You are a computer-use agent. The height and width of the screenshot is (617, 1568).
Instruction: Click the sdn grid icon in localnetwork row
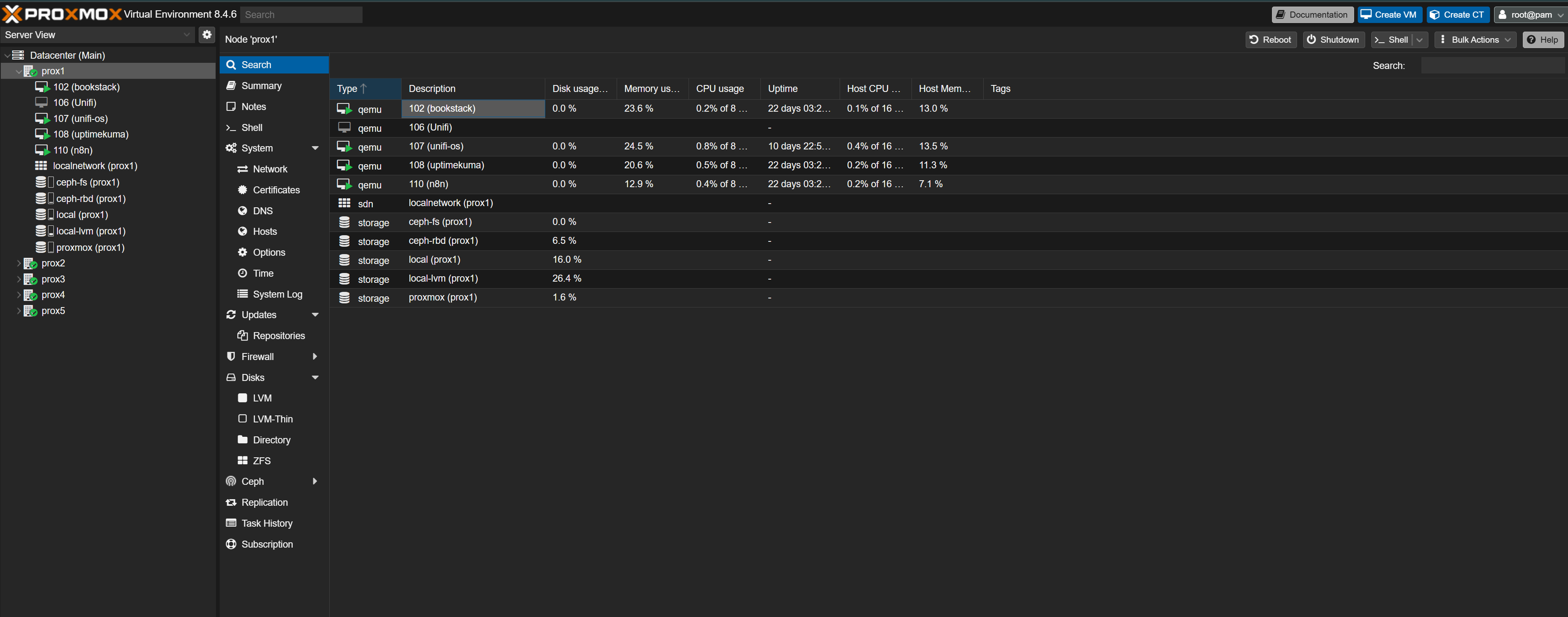click(x=344, y=203)
